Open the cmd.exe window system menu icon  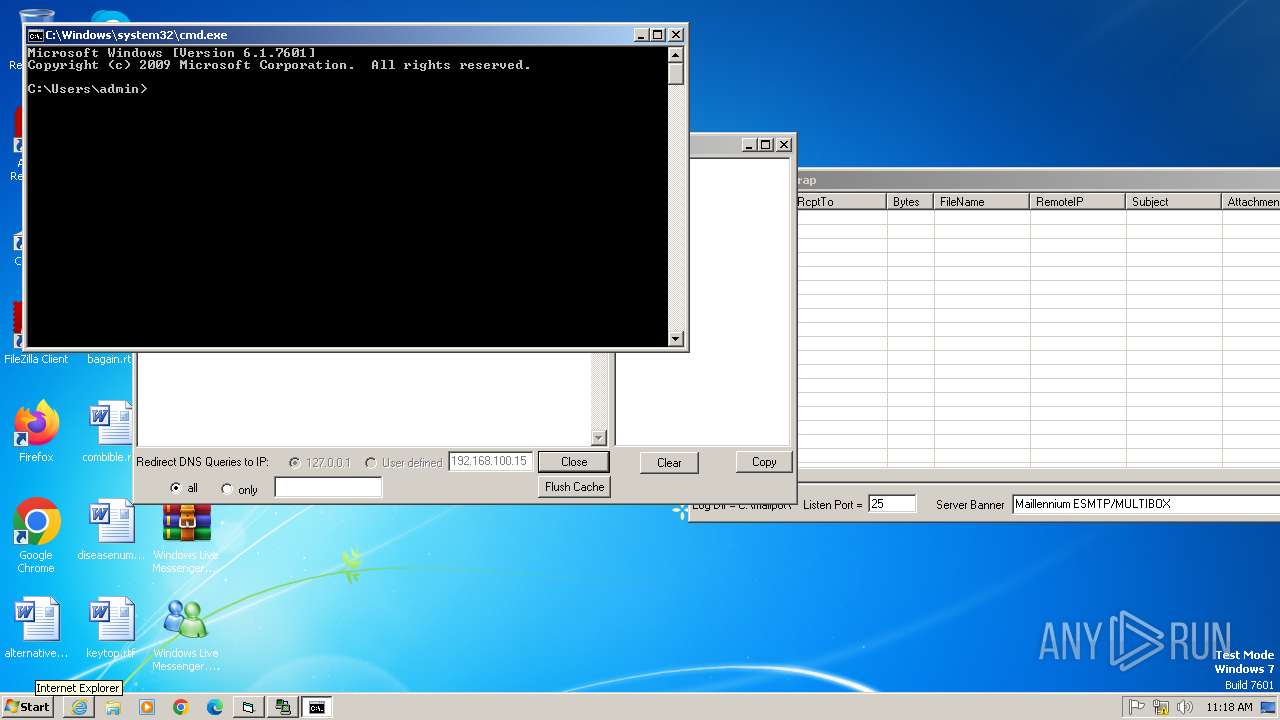point(35,35)
